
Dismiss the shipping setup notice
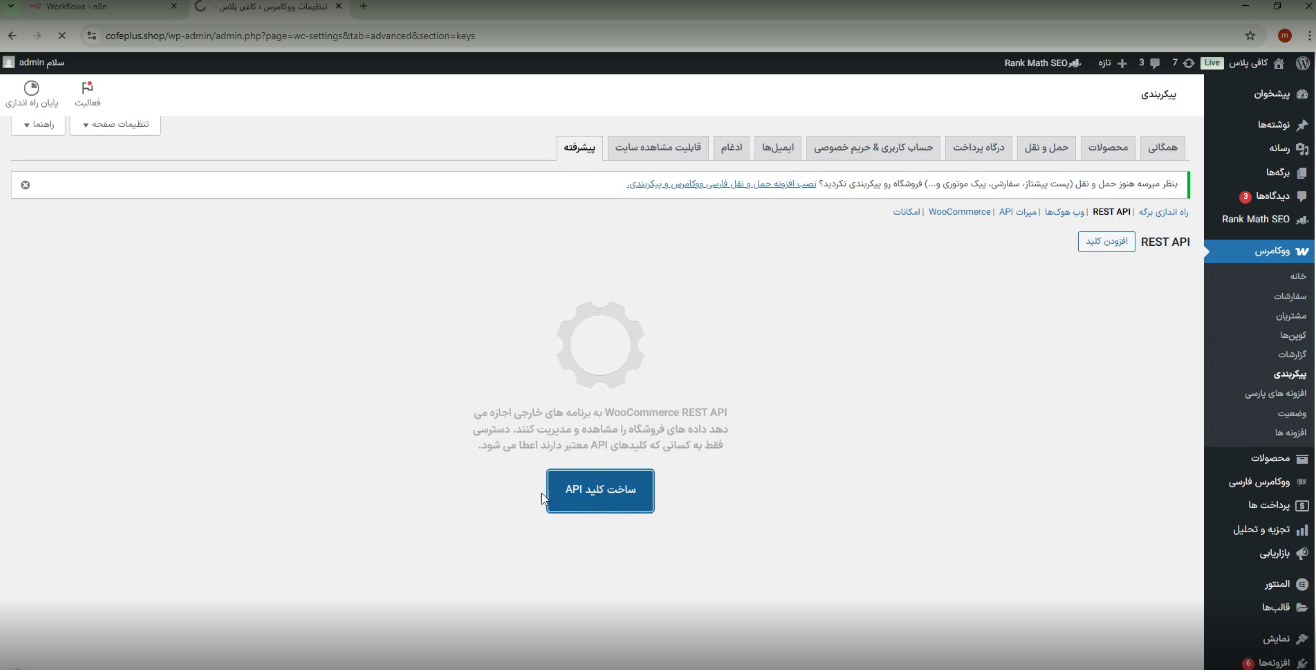(x=24, y=184)
